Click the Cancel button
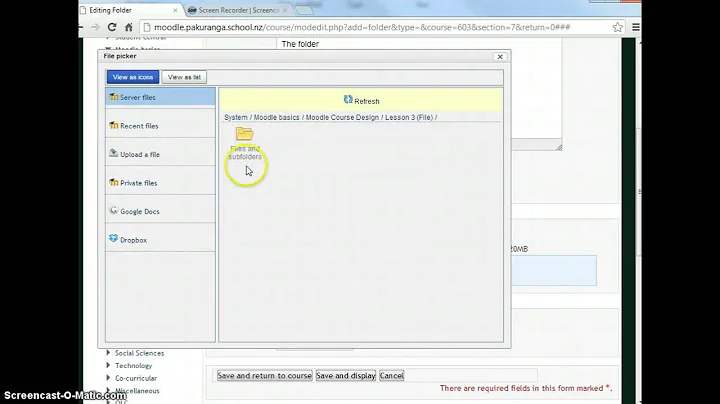The image size is (720, 404). click(x=392, y=376)
